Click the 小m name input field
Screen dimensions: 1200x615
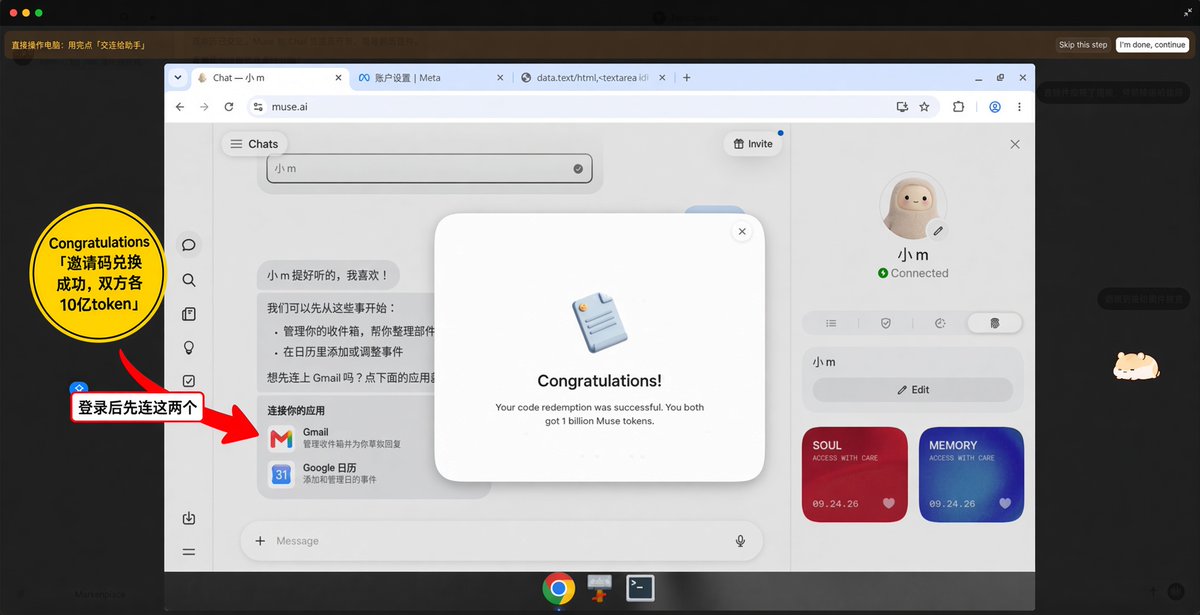429,169
